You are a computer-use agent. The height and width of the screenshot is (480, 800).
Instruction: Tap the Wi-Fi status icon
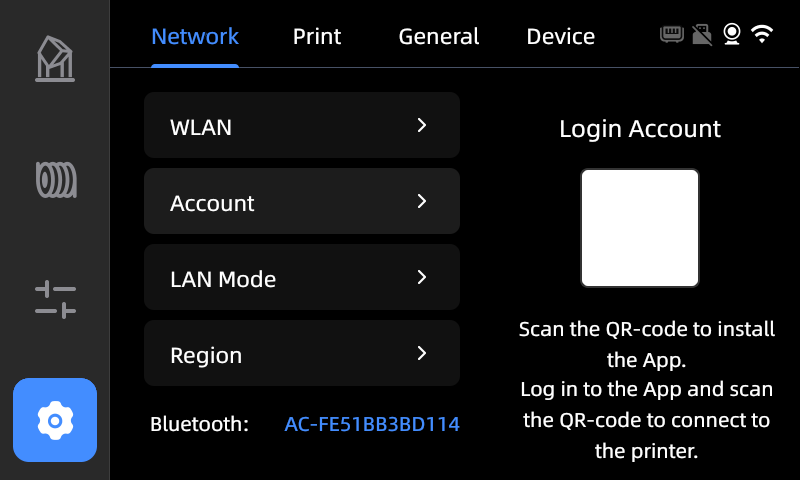click(x=762, y=34)
